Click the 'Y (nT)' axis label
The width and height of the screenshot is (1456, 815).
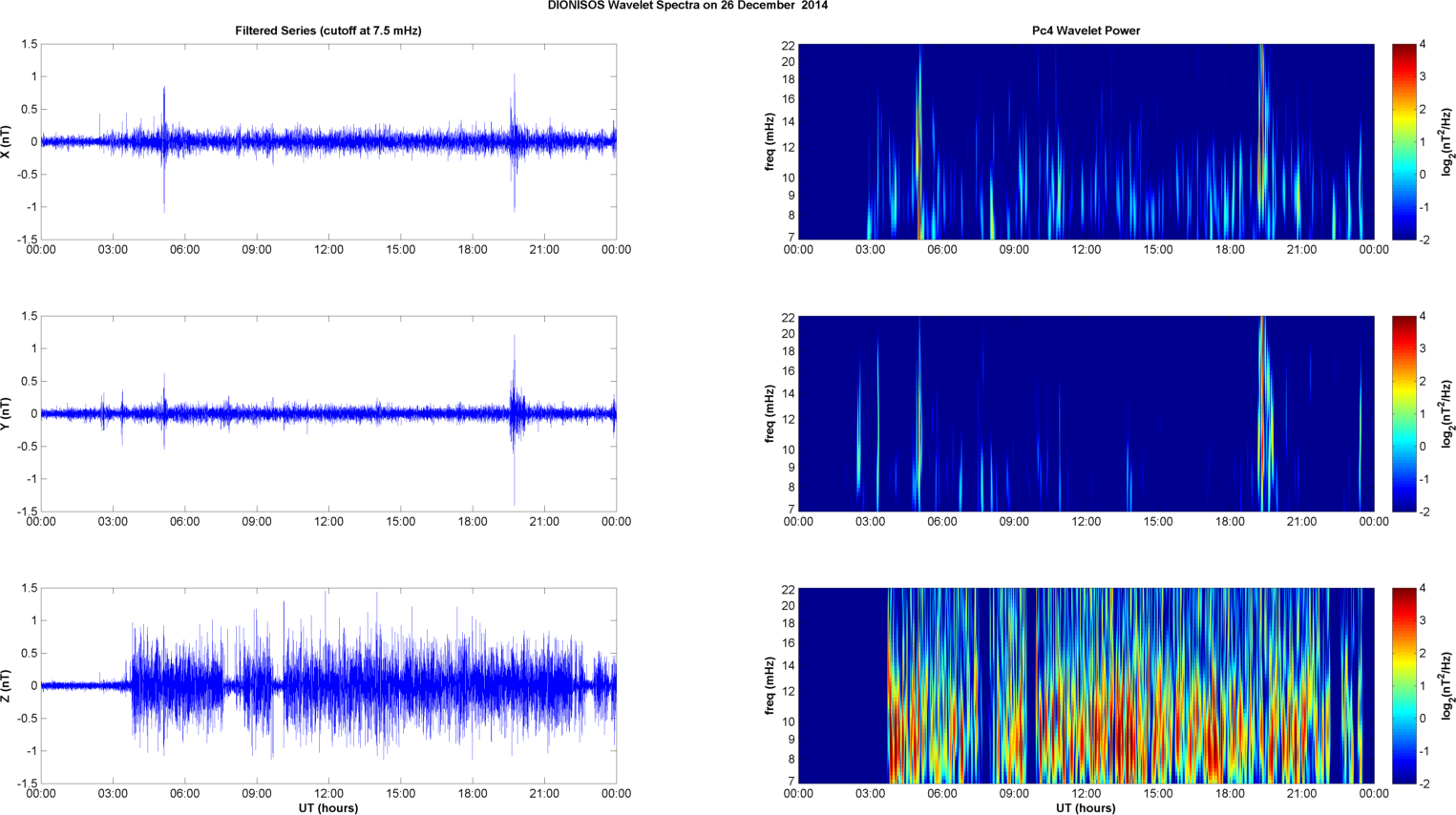[x=7, y=413]
